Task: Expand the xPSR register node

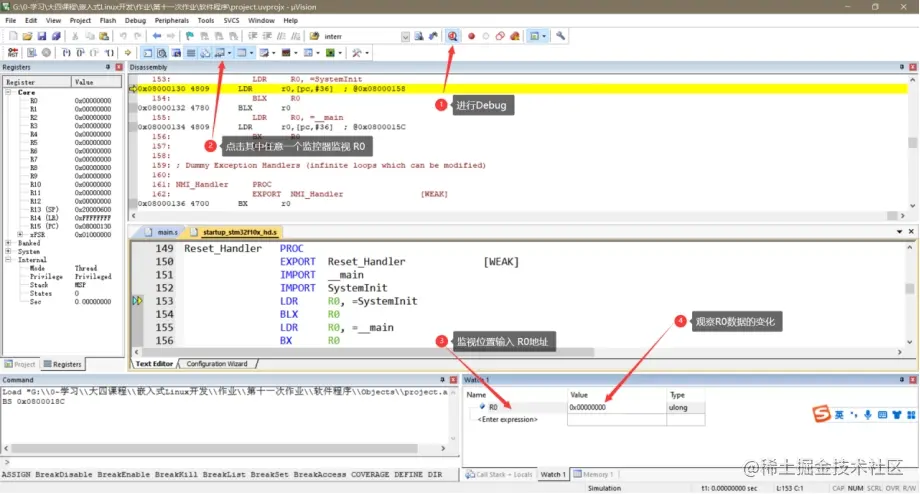Action: pyautogui.click(x=21, y=235)
